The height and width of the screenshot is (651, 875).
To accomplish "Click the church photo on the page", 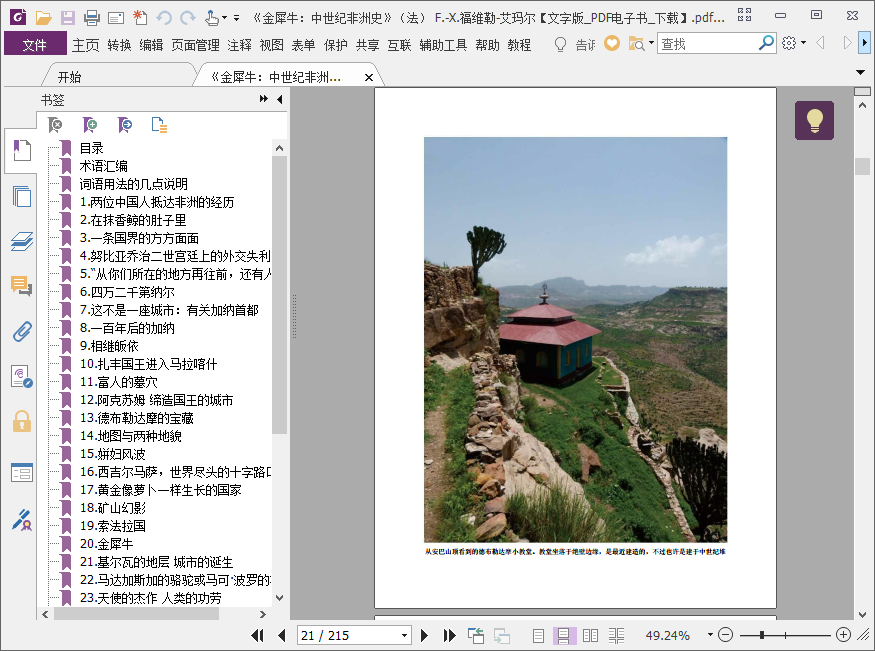I will pyautogui.click(x=575, y=339).
